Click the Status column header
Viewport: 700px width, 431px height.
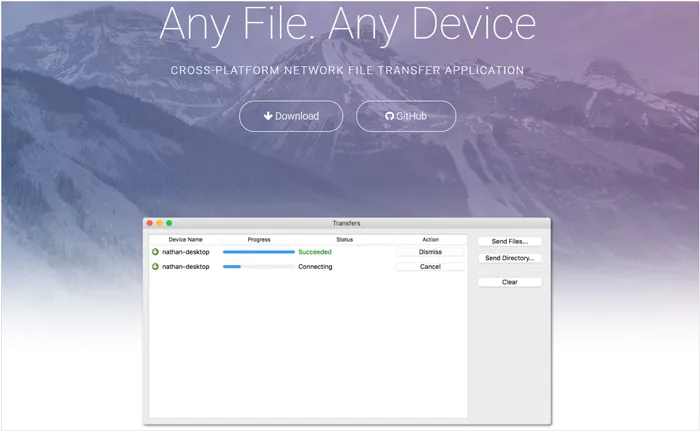[x=345, y=239]
